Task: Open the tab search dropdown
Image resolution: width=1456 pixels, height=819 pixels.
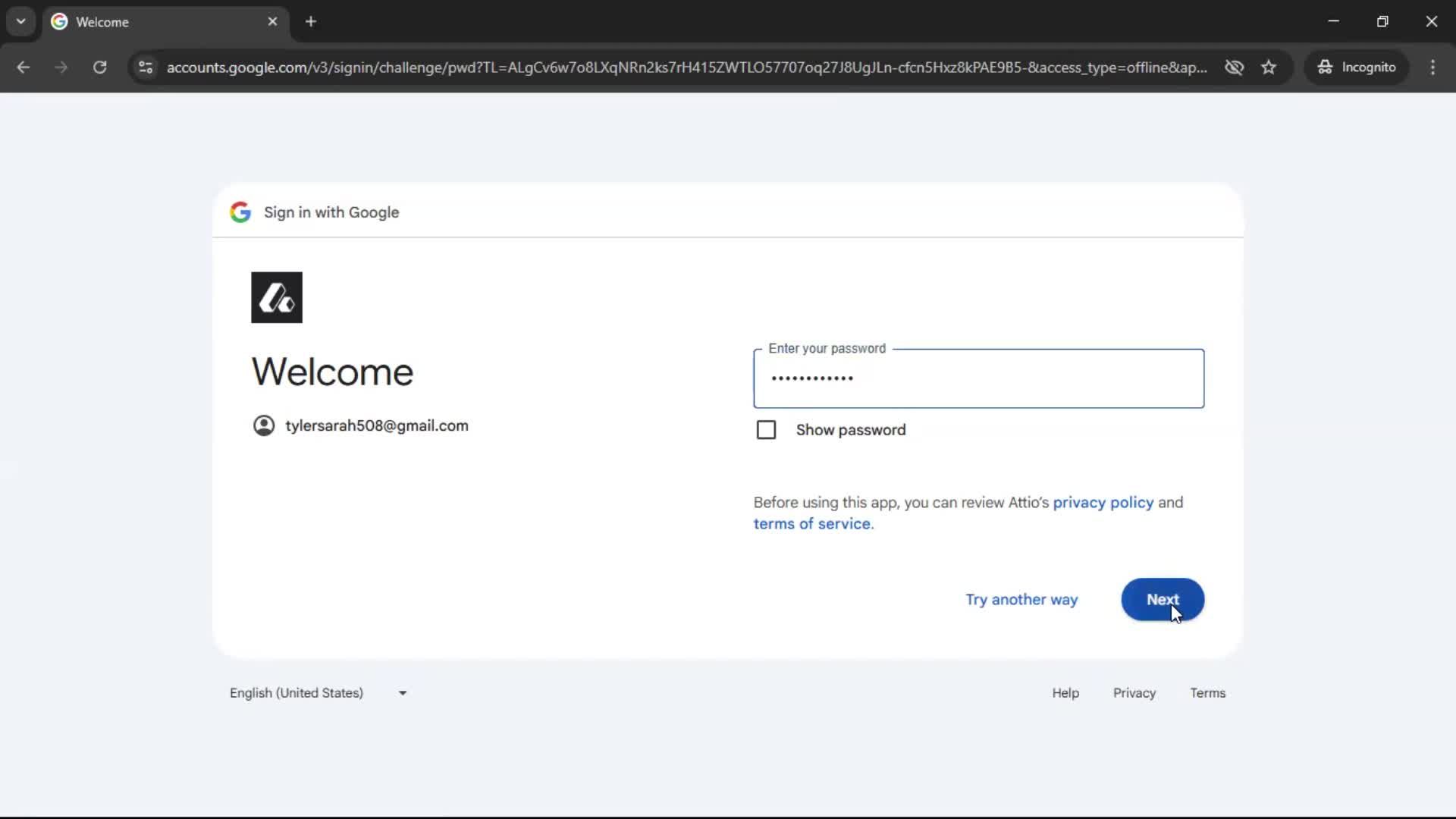Action: click(x=20, y=21)
